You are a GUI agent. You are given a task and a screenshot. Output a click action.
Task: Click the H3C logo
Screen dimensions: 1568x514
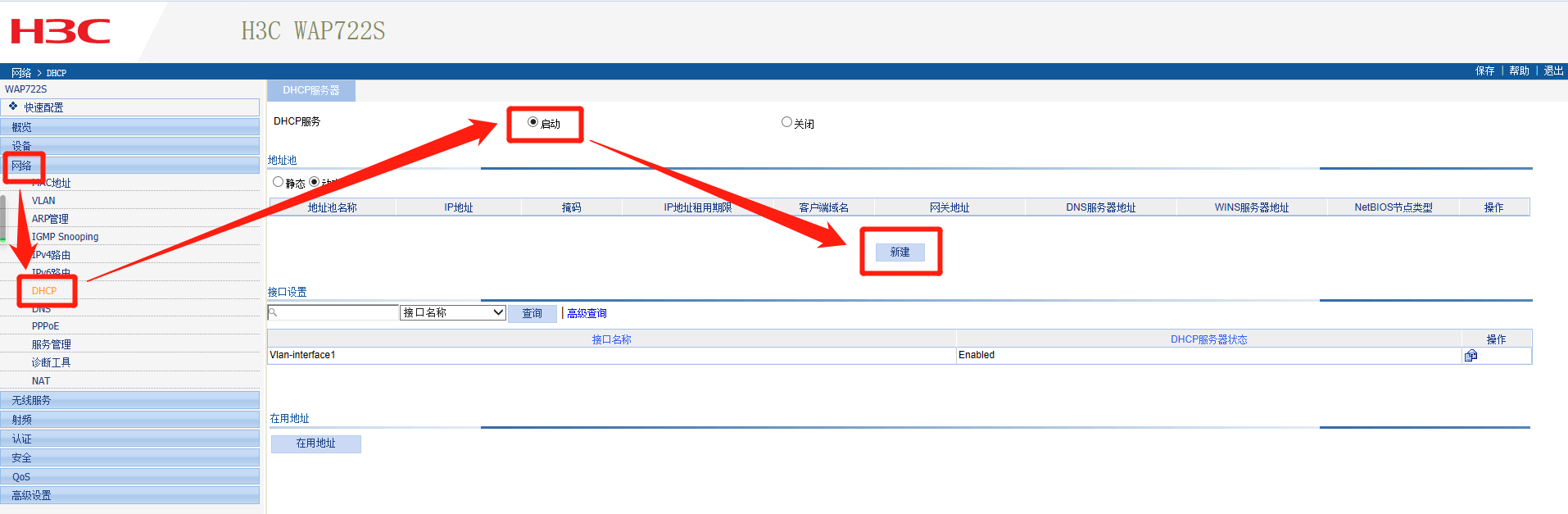click(x=61, y=31)
